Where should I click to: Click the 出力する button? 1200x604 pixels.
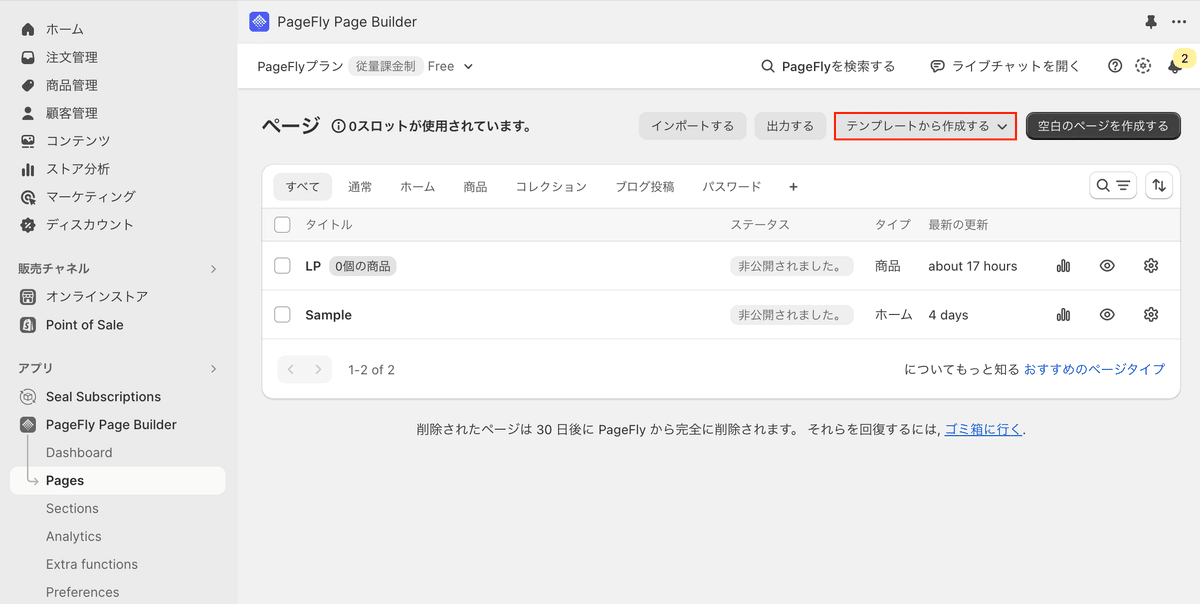pos(790,126)
